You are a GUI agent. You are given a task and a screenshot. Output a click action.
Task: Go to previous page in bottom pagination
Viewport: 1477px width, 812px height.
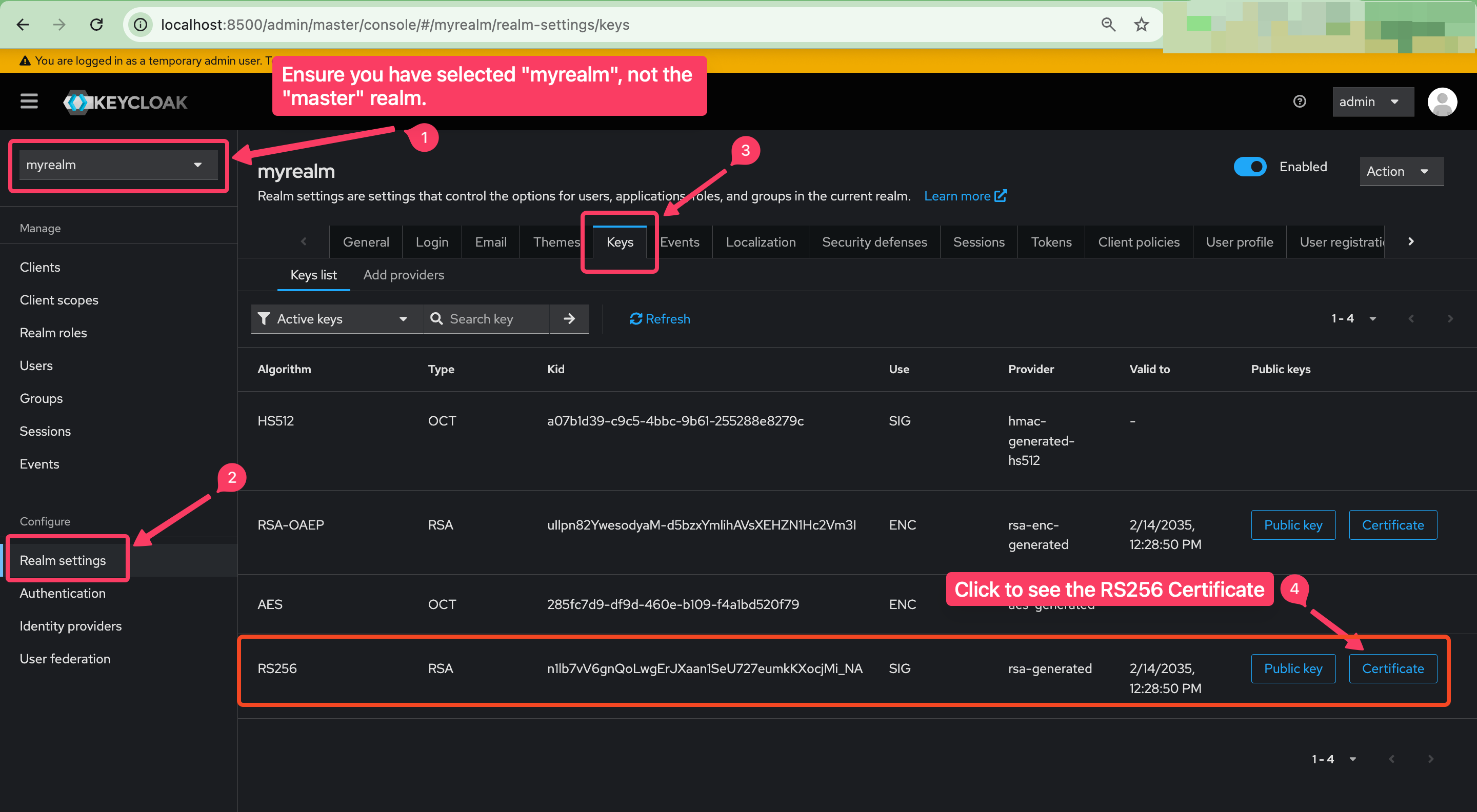pyautogui.click(x=1391, y=759)
